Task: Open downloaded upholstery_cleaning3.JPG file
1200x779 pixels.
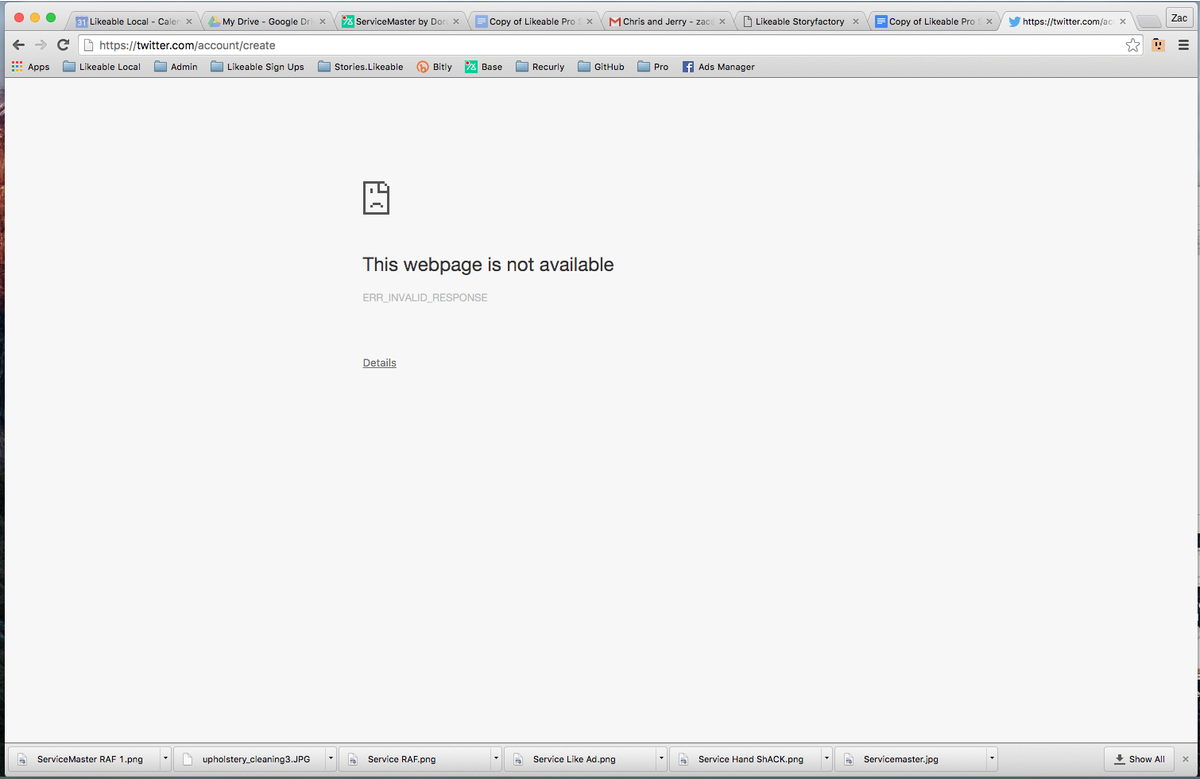Action: pyautogui.click(x=248, y=759)
